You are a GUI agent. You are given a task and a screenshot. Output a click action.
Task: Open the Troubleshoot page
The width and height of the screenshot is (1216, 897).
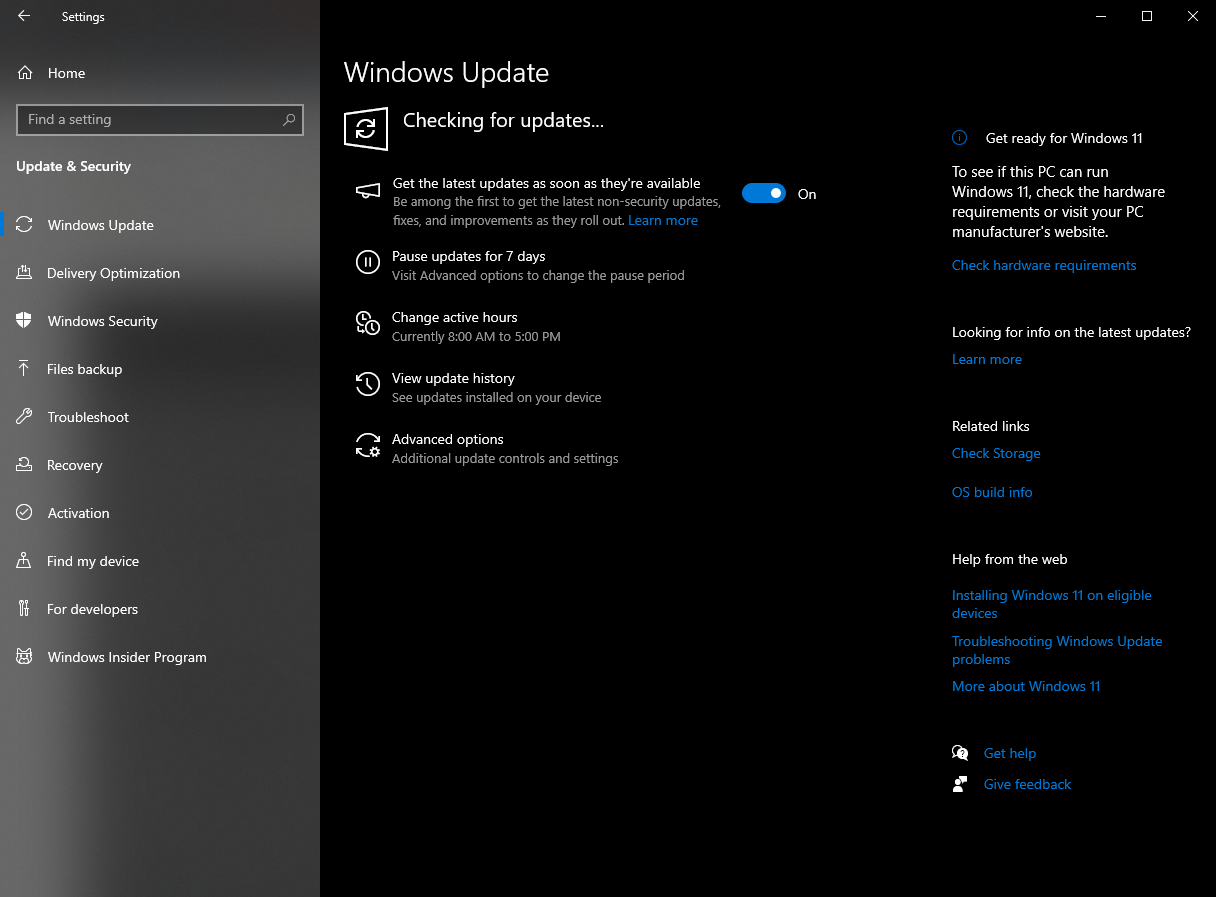tap(160, 417)
